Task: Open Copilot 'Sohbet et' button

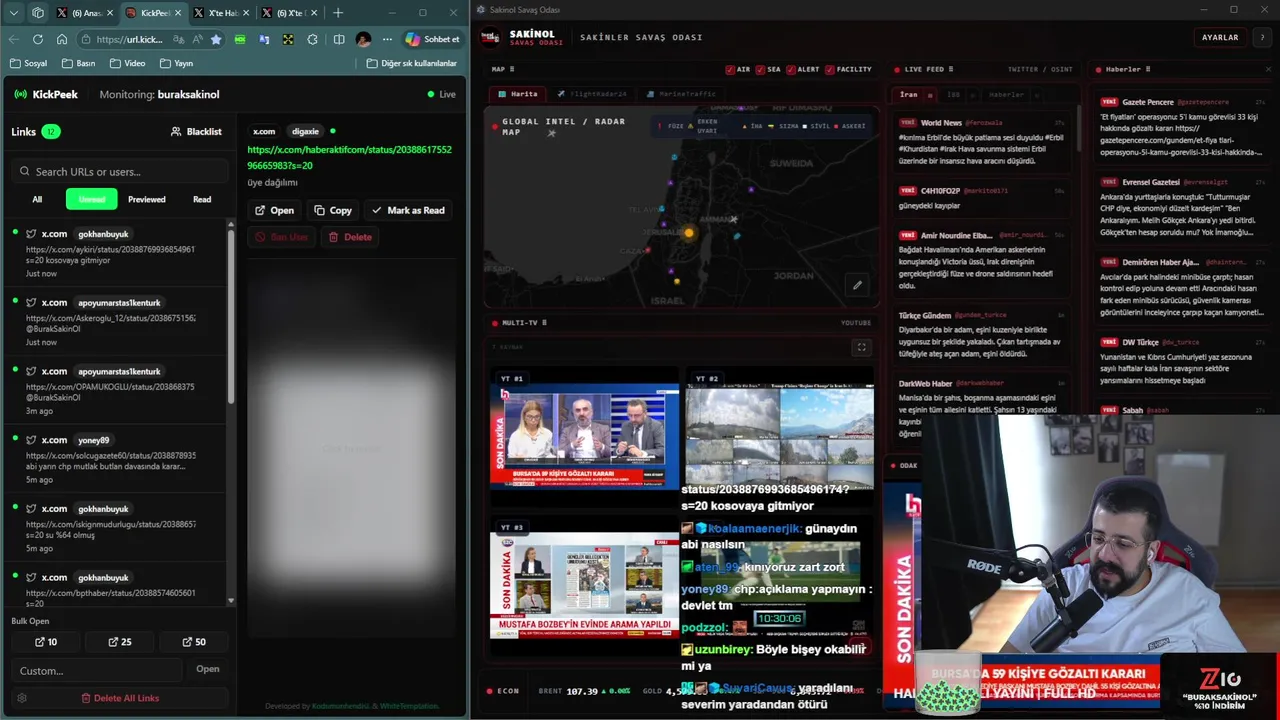Action: [x=433, y=39]
